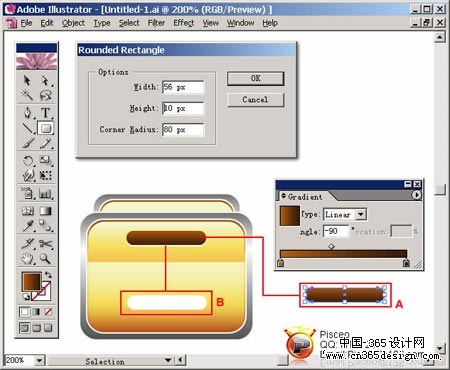Open the Effect menu

pos(184,23)
